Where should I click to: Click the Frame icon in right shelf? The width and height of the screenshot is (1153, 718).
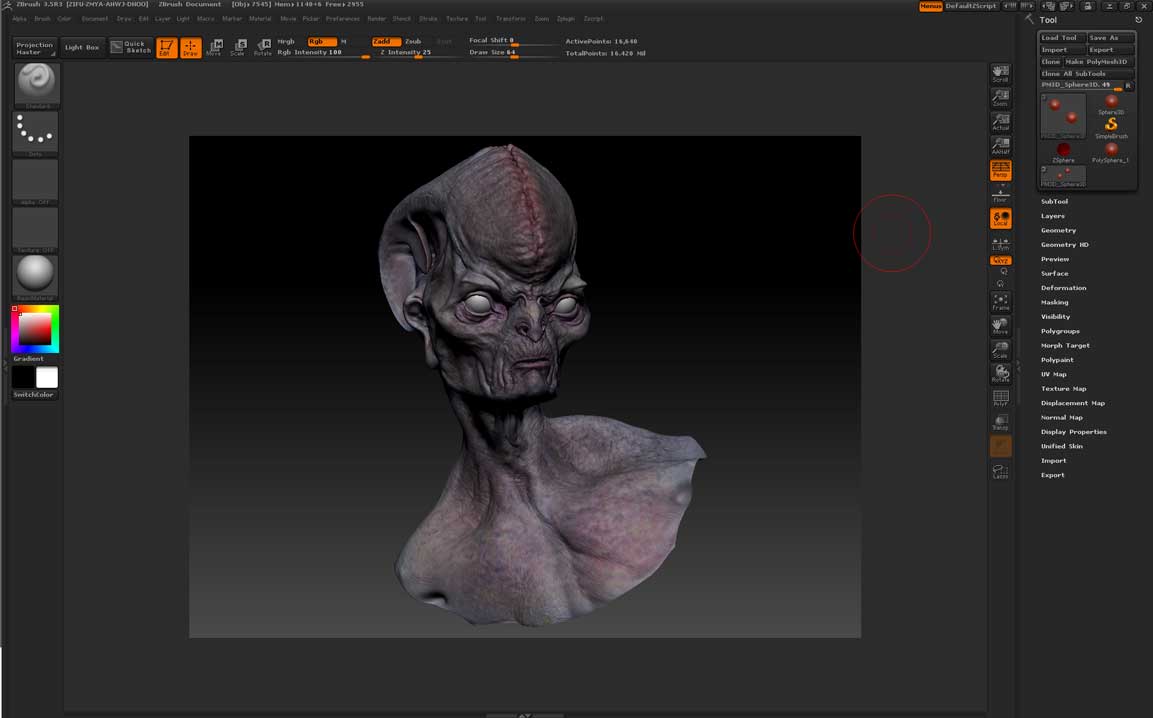(x=1001, y=302)
